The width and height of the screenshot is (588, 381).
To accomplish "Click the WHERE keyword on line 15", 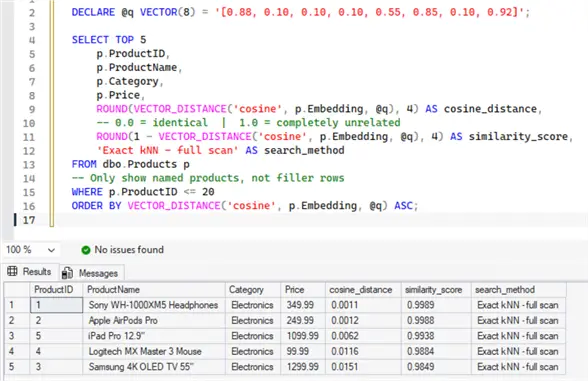I will tap(87, 192).
